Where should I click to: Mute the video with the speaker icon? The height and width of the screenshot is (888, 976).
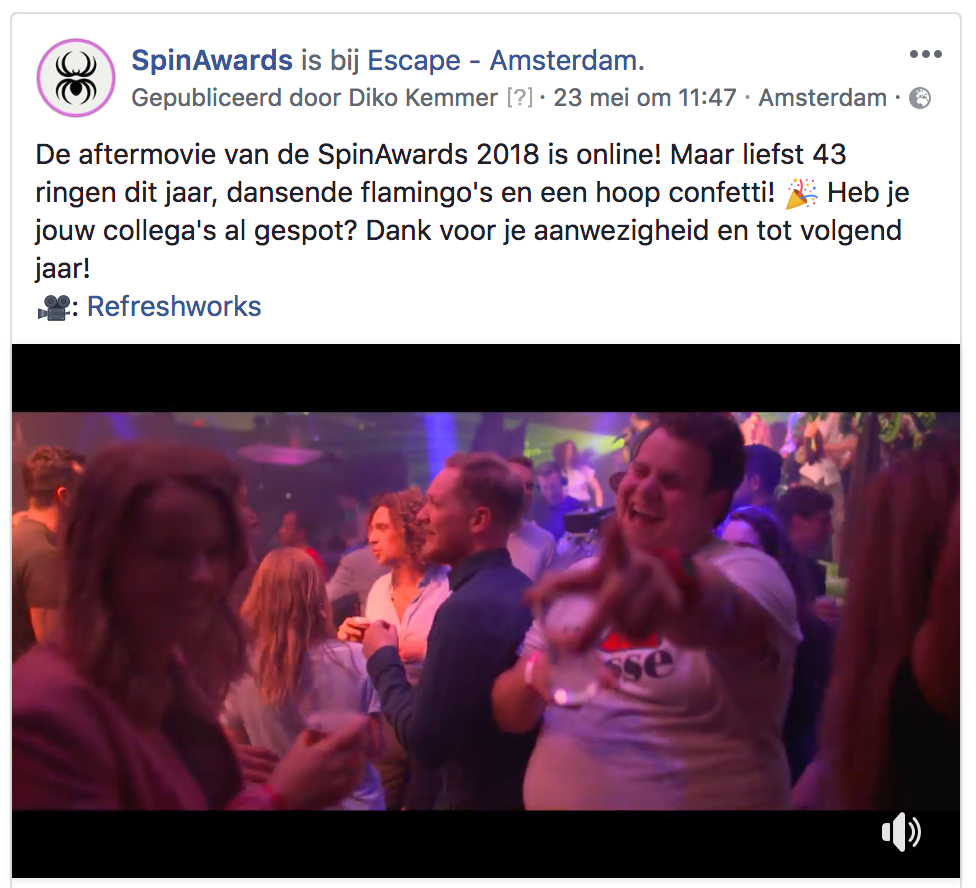(901, 832)
